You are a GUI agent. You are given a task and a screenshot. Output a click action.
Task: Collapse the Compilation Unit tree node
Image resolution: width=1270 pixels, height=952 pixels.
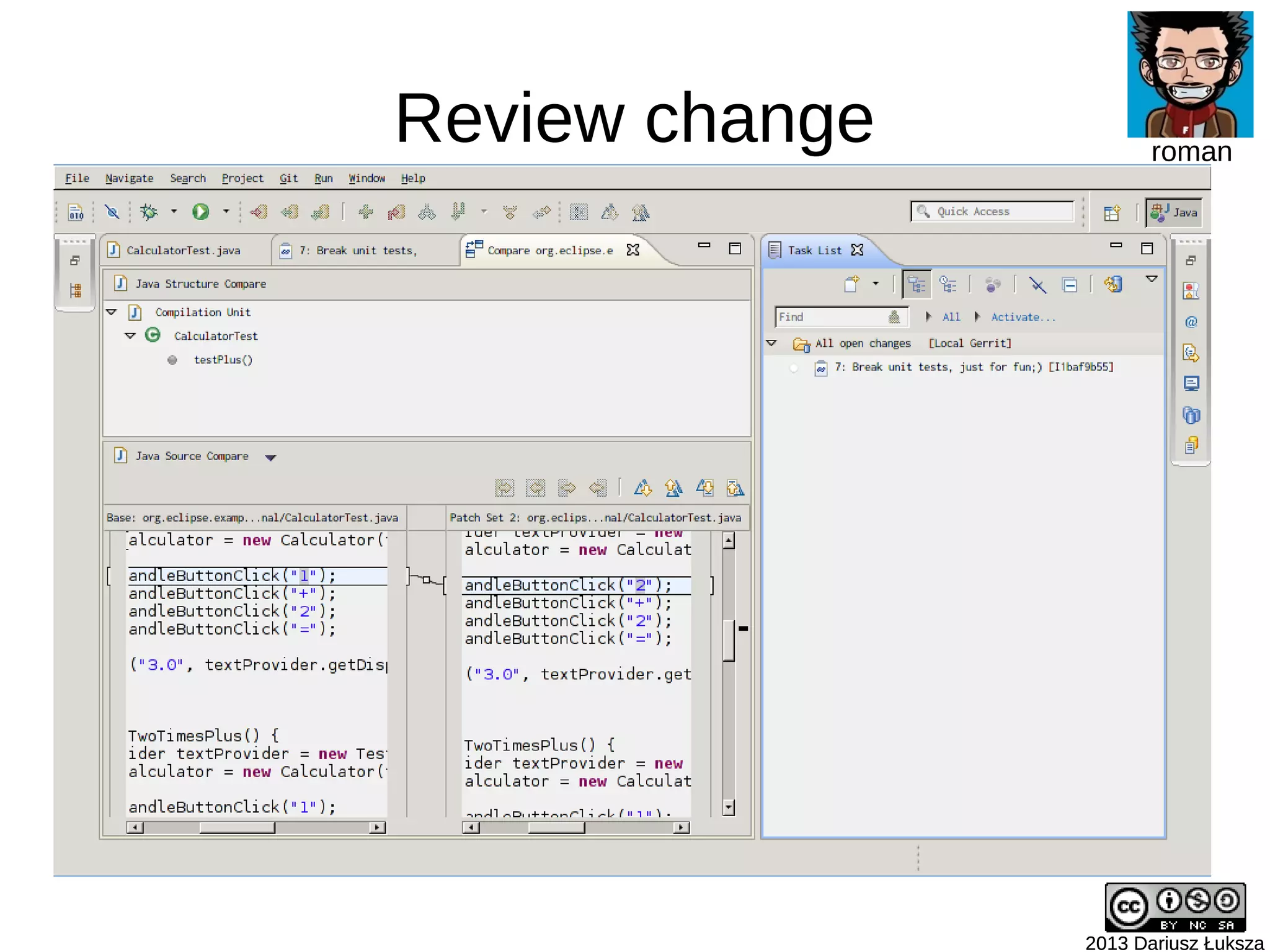tap(112, 312)
